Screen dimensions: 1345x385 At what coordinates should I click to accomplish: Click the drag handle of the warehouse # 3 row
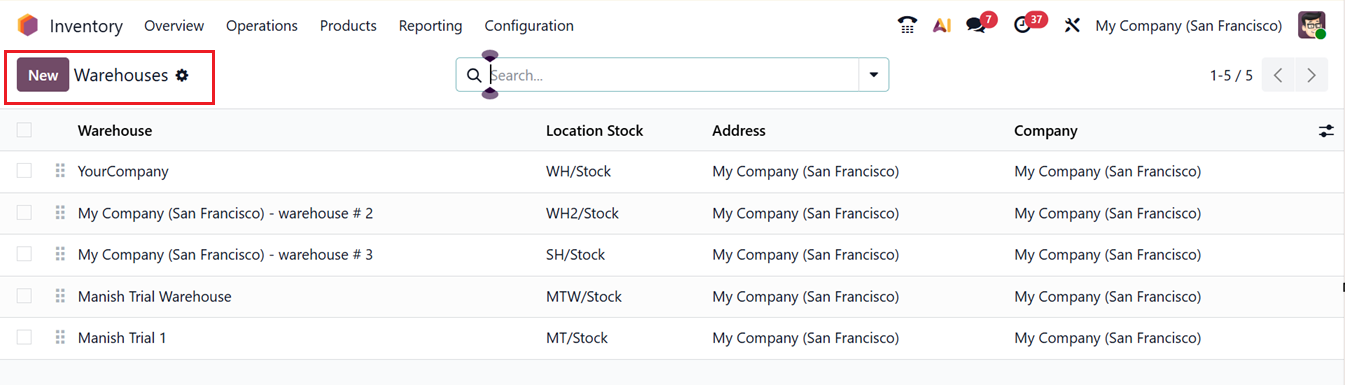tap(60, 255)
